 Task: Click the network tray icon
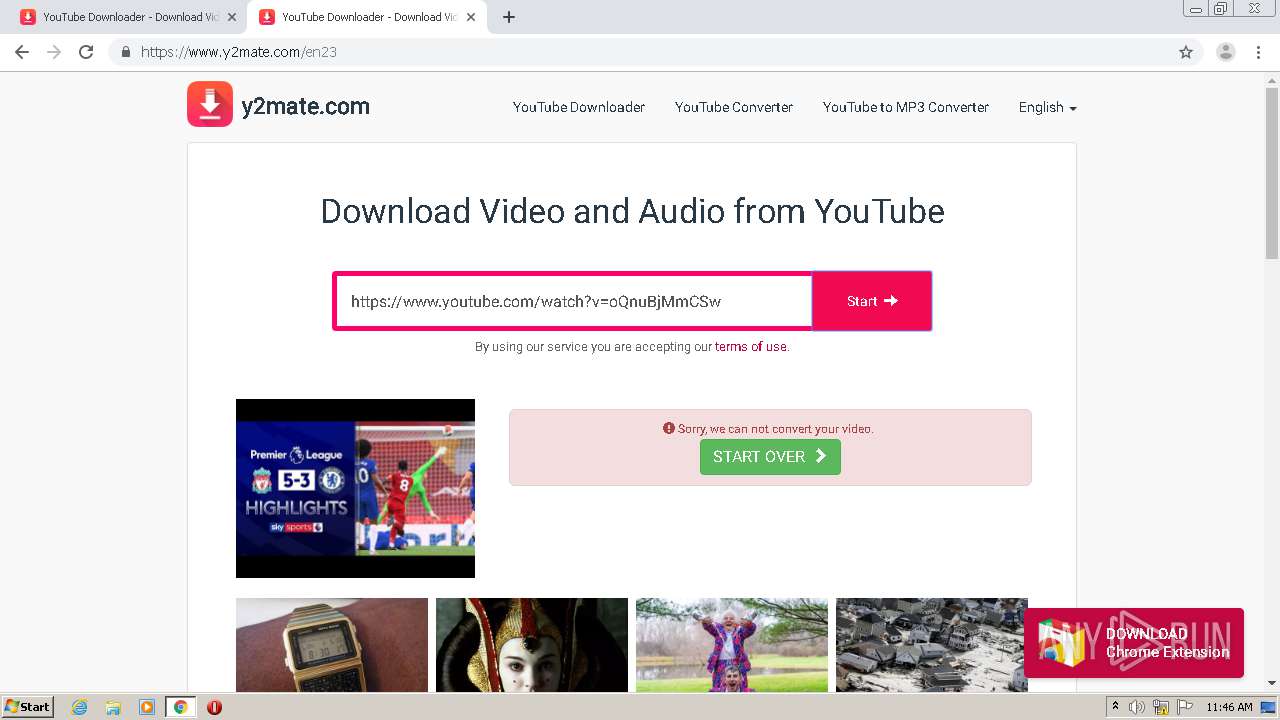coord(1161,707)
